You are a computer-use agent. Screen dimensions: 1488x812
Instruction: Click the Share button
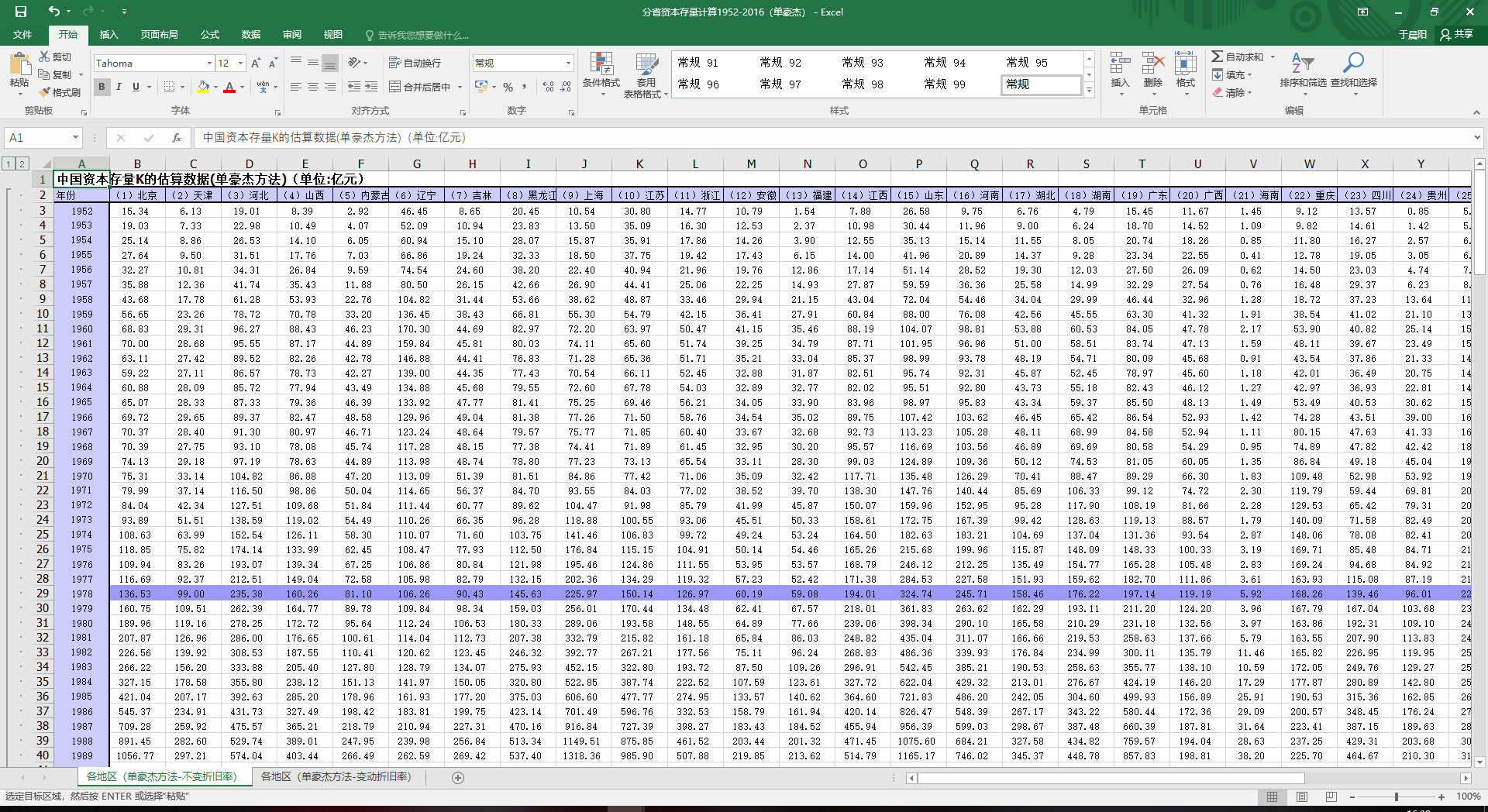[x=1457, y=35]
